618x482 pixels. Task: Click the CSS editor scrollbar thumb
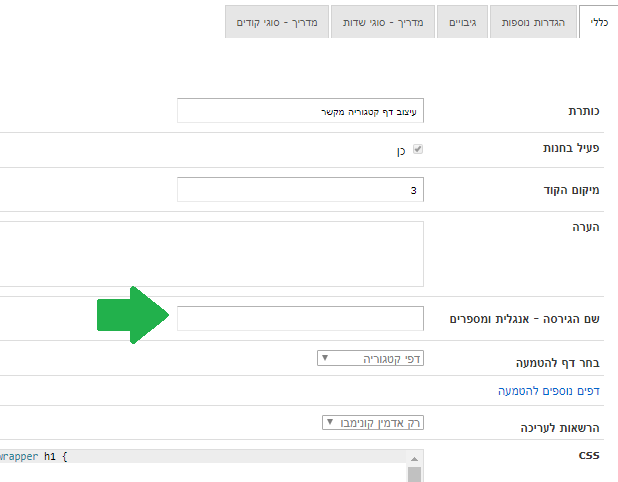click(414, 474)
